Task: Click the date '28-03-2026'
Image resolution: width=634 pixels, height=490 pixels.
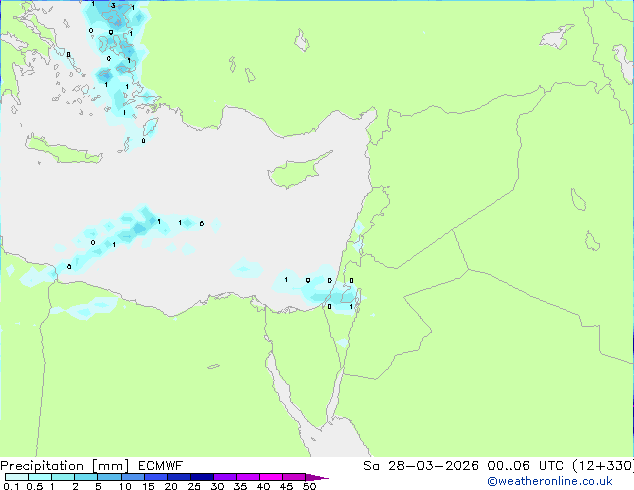Action: click(x=433, y=466)
